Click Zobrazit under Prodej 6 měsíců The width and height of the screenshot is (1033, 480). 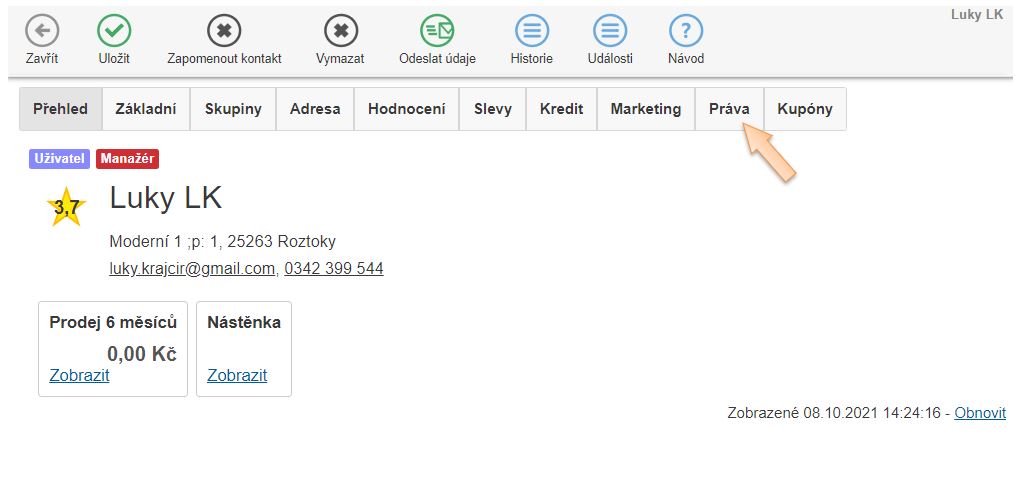point(79,376)
